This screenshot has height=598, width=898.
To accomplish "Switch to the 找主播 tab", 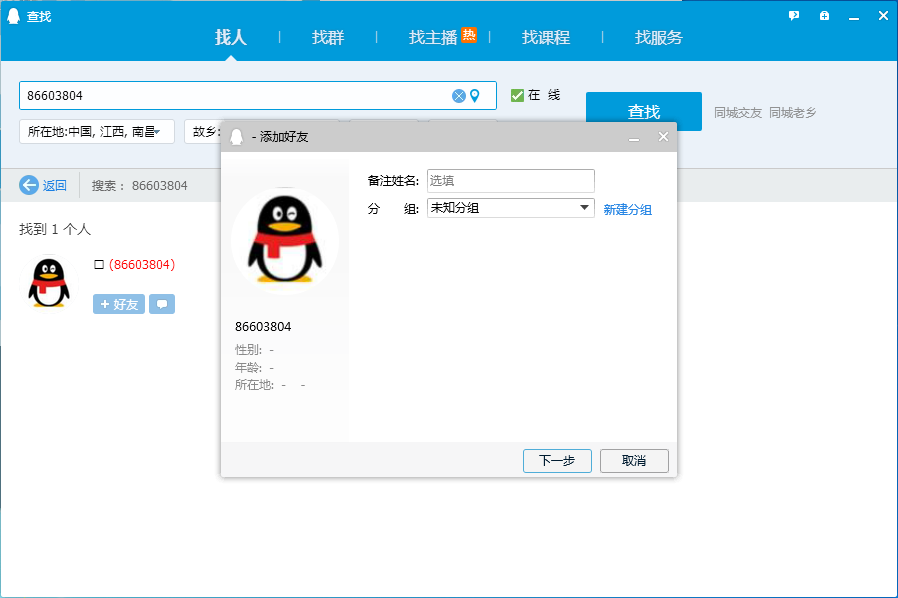I will [x=433, y=37].
